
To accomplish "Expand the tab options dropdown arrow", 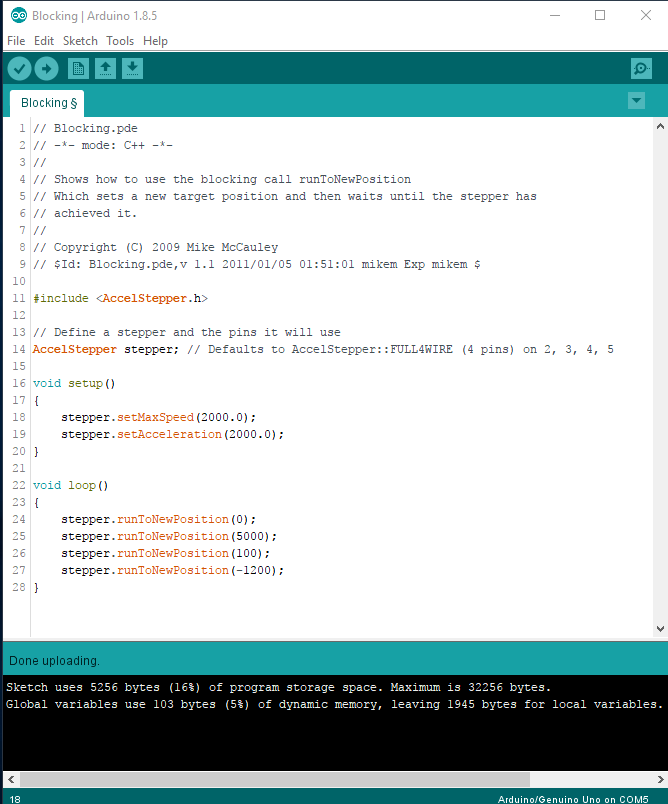I will (x=636, y=100).
